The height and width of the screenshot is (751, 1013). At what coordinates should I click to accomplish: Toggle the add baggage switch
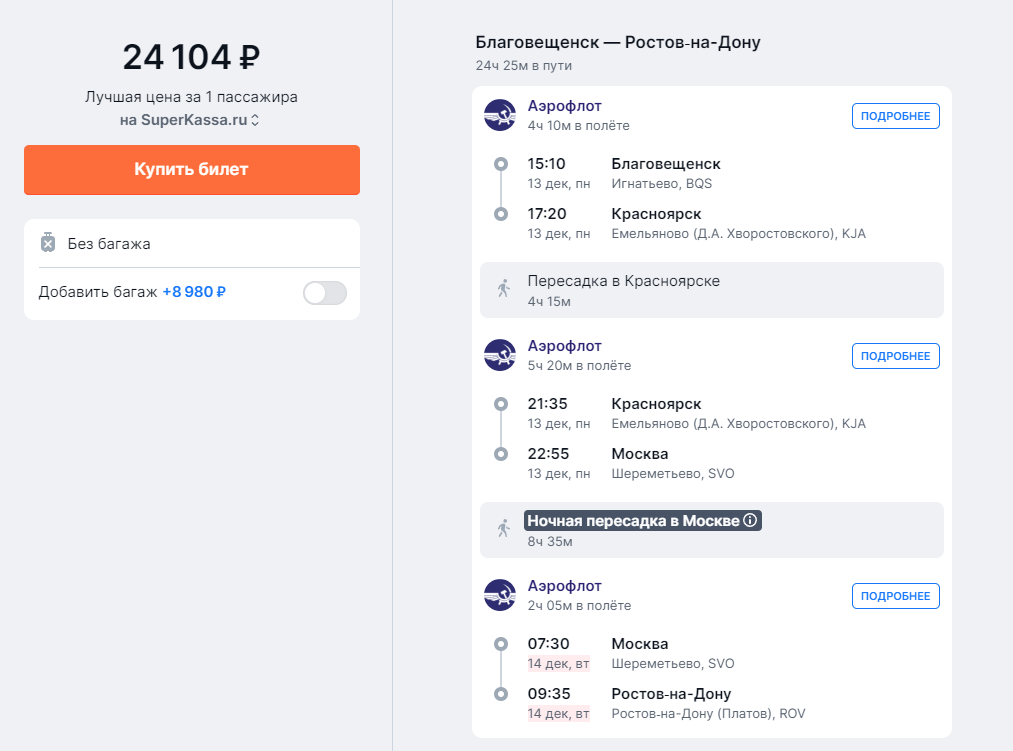(324, 293)
